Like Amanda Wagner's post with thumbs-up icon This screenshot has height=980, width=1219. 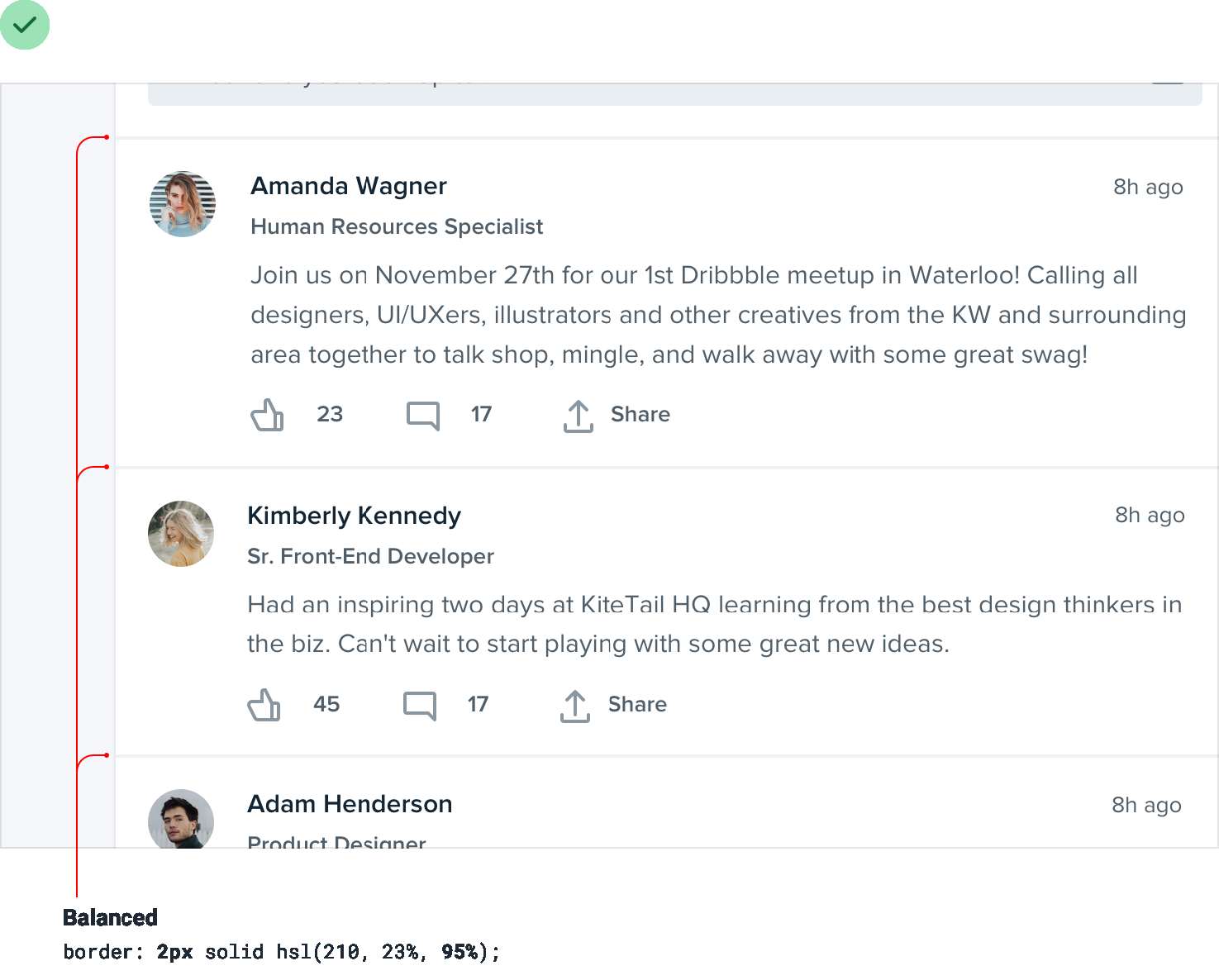(267, 415)
